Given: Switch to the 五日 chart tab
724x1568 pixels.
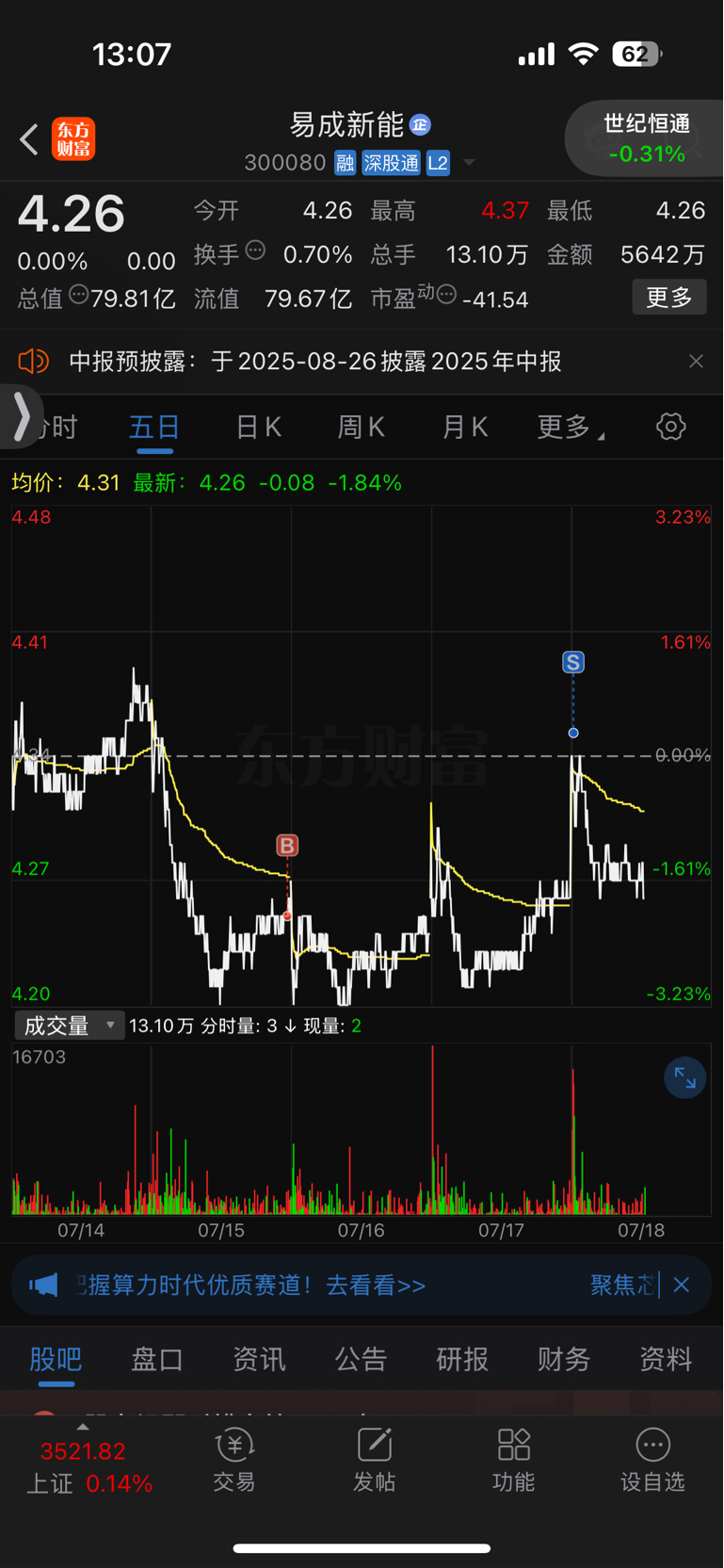Looking at the screenshot, I should point(154,428).
